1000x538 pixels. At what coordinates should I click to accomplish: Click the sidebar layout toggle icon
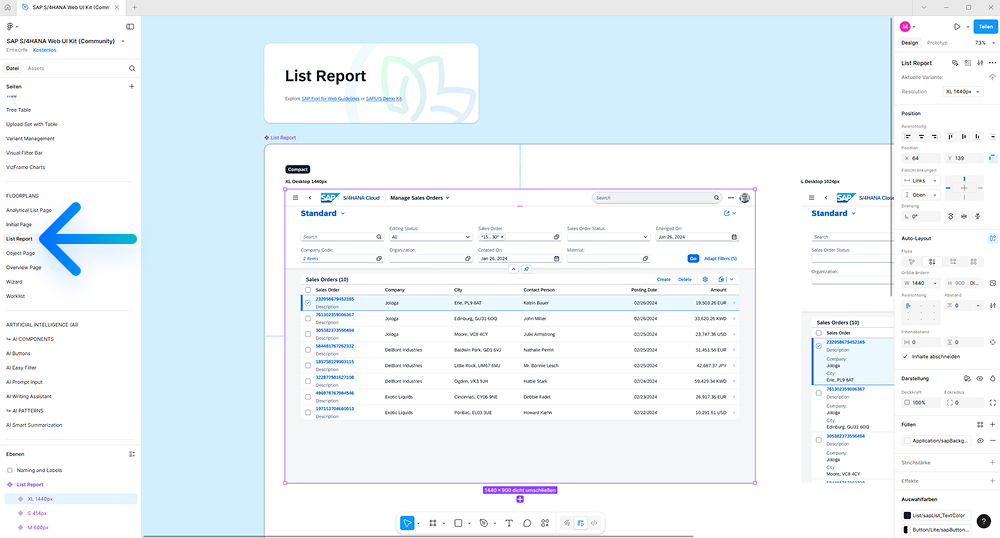pyautogui.click(x=130, y=27)
